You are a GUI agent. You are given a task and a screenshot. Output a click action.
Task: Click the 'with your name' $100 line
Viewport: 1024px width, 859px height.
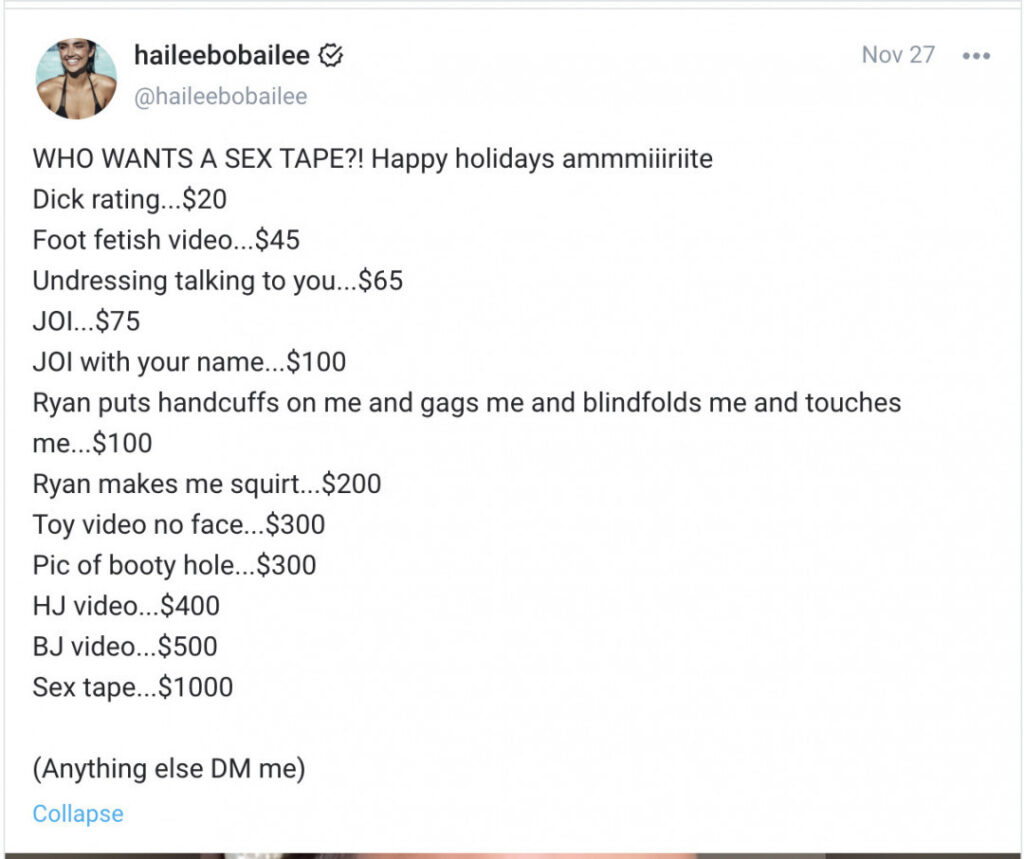point(189,362)
